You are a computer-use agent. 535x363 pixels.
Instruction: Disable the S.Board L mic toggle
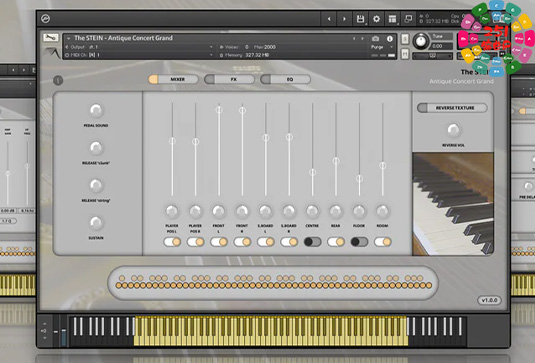[x=265, y=242]
